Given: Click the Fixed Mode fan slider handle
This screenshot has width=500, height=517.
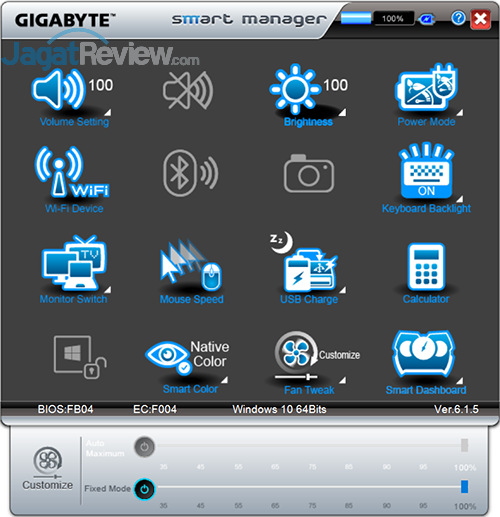Looking at the screenshot, I should (464, 487).
